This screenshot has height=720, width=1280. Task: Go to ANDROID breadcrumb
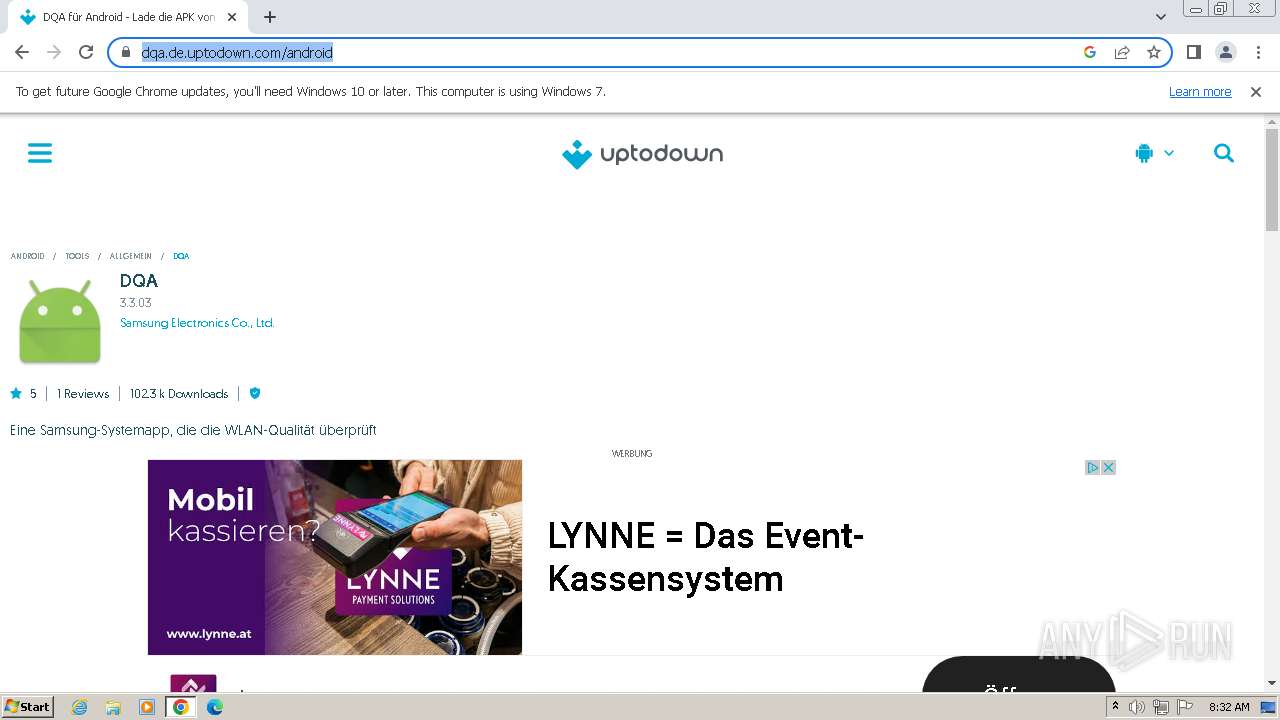pos(28,256)
